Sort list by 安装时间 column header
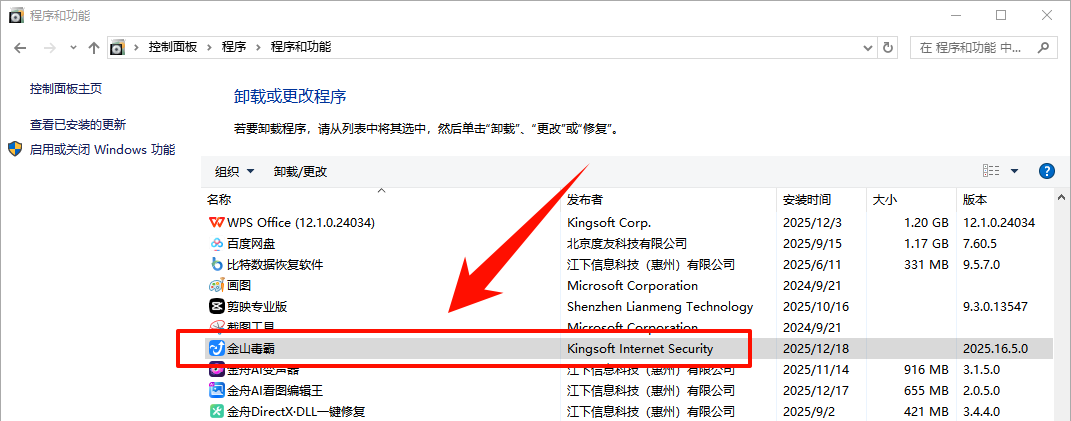This screenshot has width=1071, height=421. 806,200
